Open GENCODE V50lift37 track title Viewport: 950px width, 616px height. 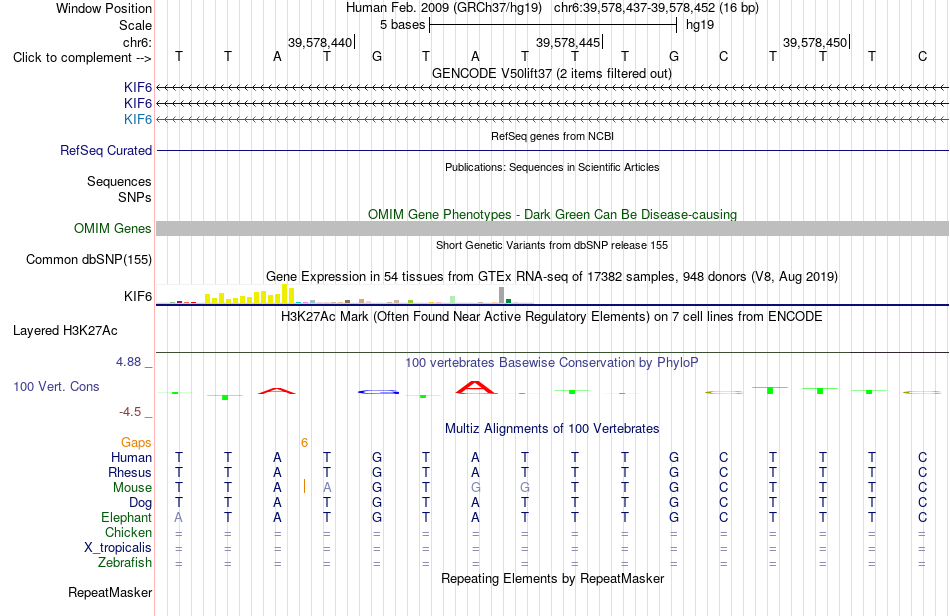(552, 73)
